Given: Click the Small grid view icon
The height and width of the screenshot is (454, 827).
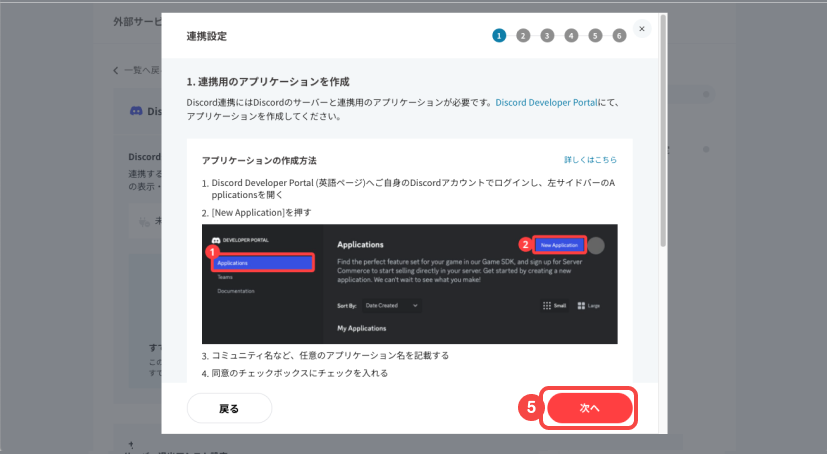Looking at the screenshot, I should click(x=553, y=306).
